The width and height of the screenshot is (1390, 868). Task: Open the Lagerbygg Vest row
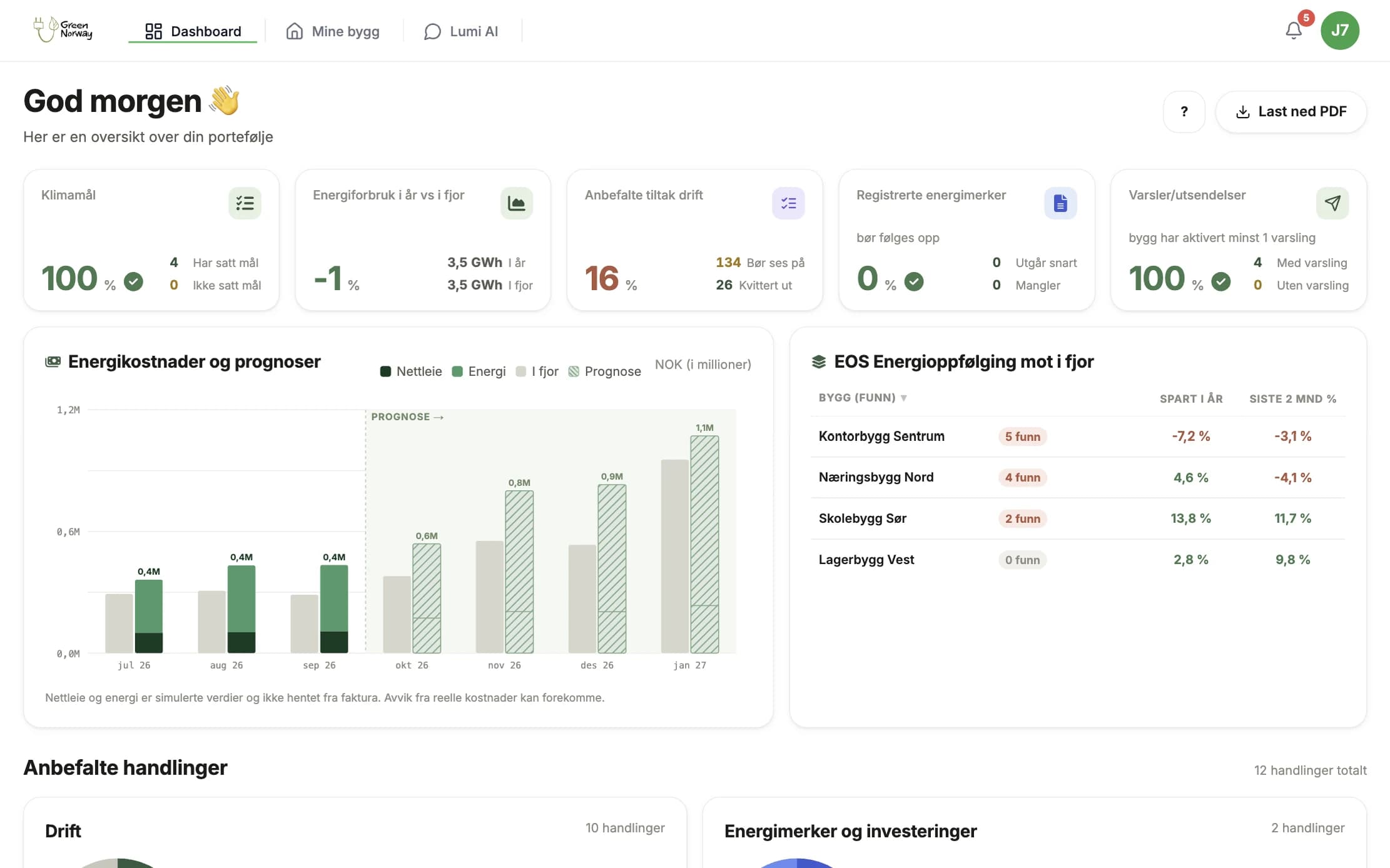tap(1077, 560)
